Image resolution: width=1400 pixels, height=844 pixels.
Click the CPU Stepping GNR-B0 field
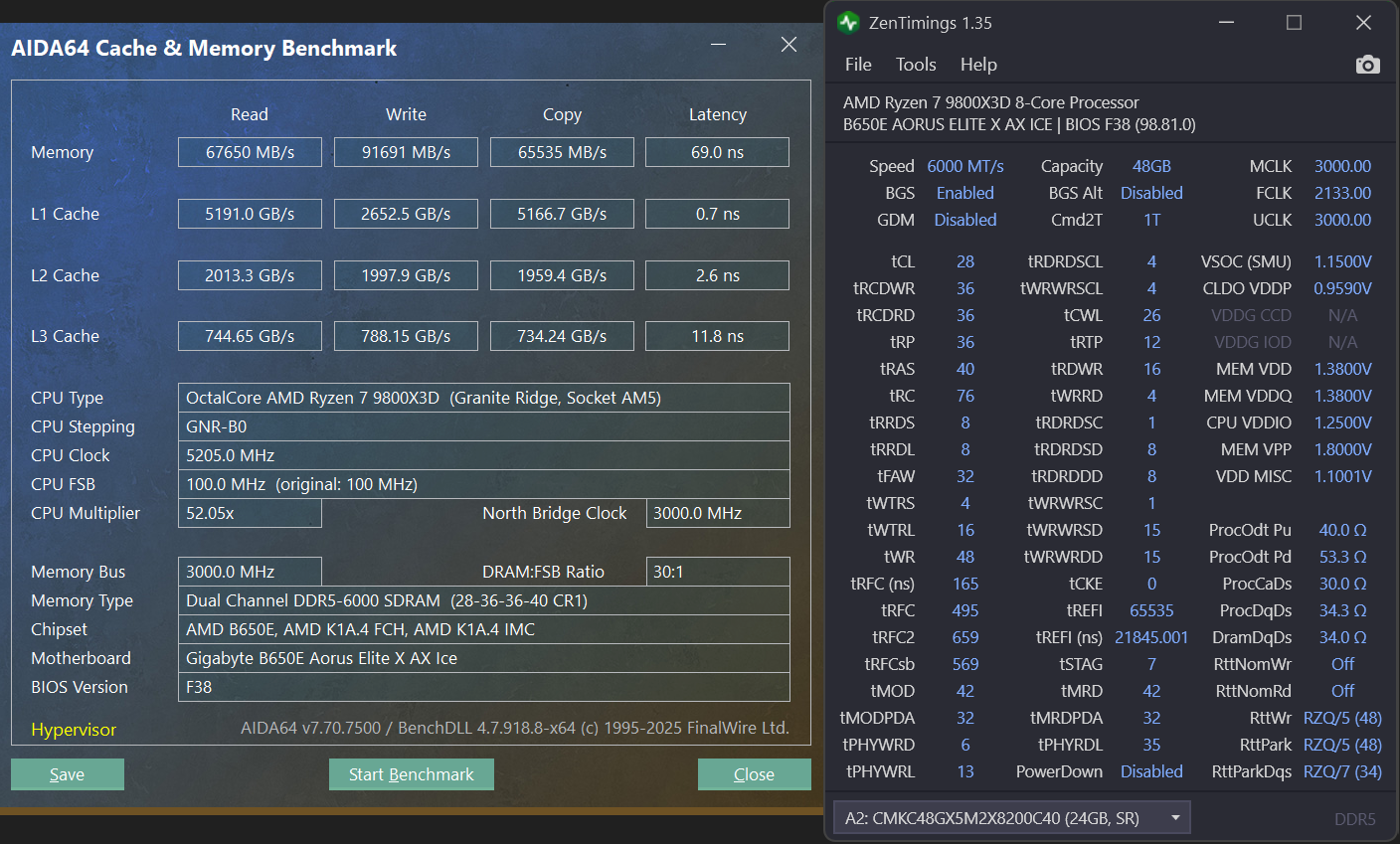pyautogui.click(x=484, y=426)
